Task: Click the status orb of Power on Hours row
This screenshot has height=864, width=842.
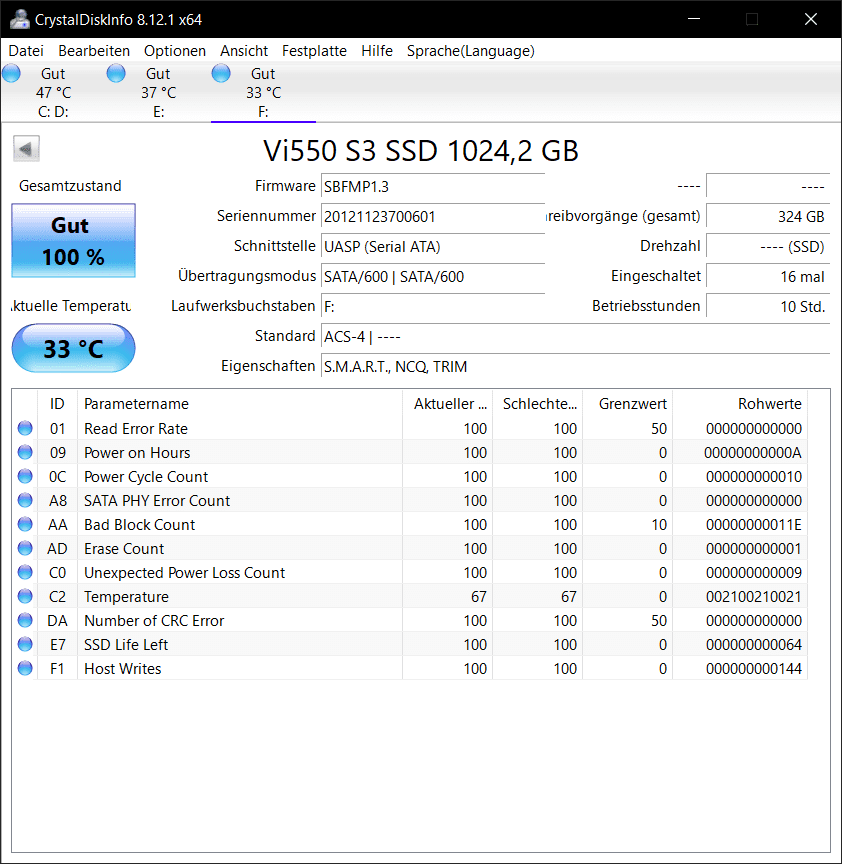Action: (25, 452)
